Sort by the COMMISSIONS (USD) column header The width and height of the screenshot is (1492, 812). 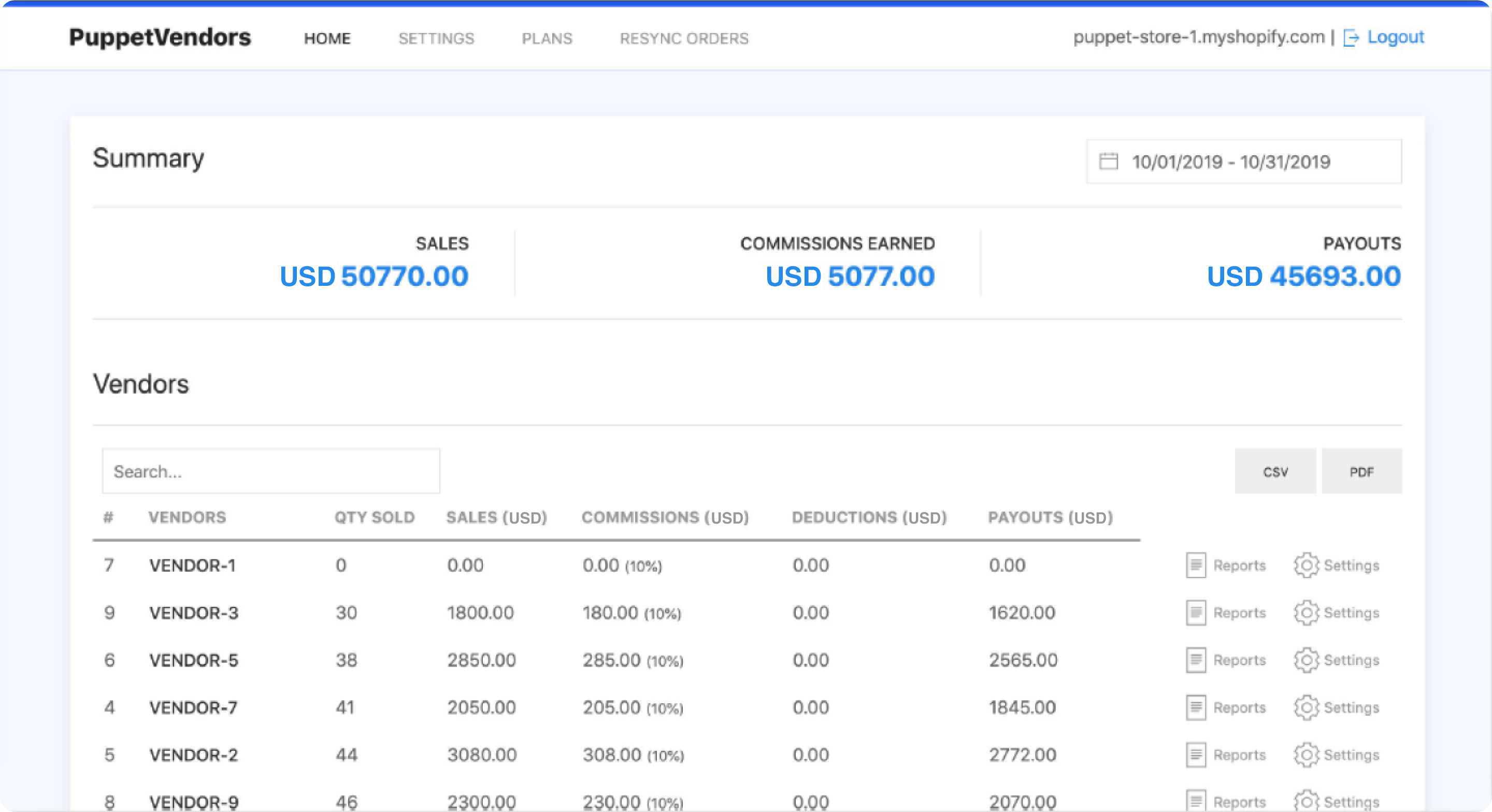665,517
